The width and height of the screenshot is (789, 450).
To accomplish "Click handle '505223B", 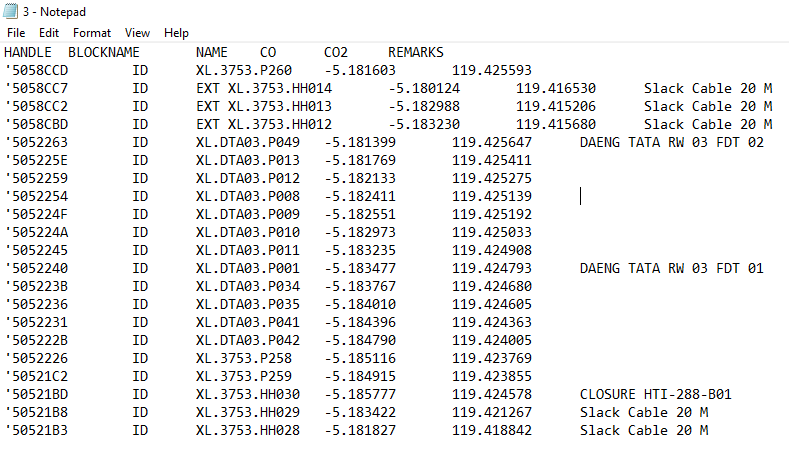I will 36,286.
